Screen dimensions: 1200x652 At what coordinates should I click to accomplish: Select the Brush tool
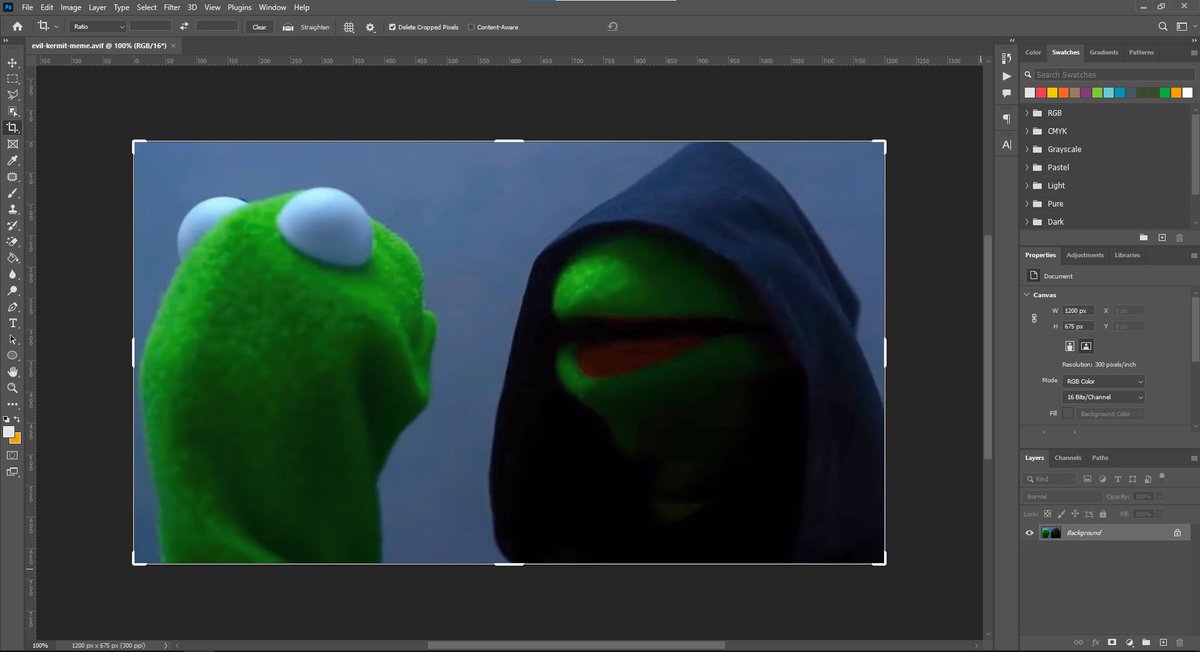point(13,193)
